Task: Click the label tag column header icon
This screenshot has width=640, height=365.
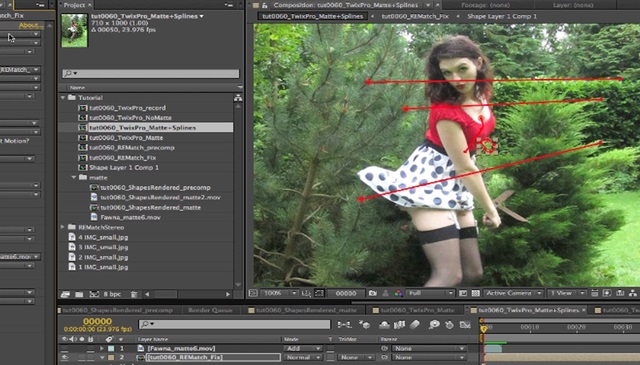Action: tap(109, 339)
